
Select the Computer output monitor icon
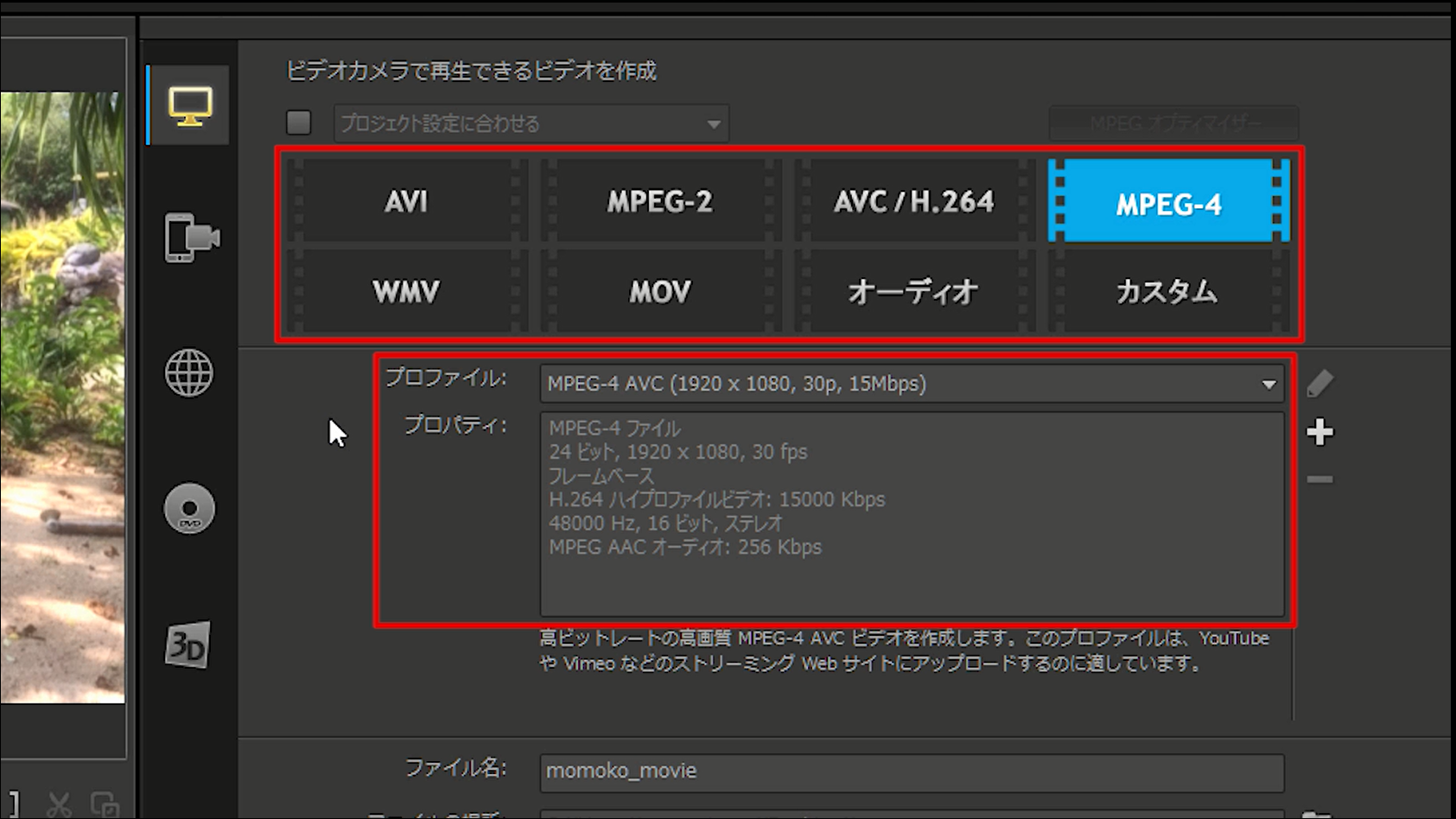(189, 106)
